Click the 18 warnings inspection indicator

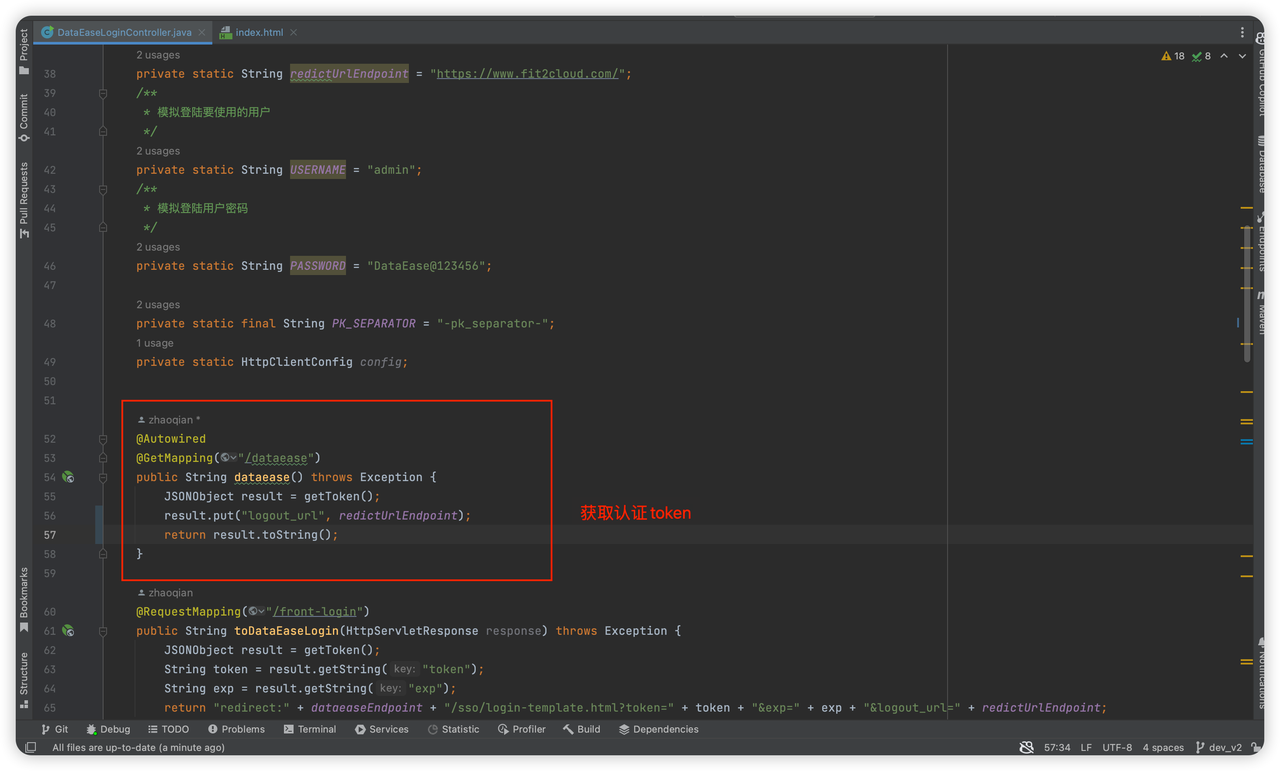[x=1173, y=56]
